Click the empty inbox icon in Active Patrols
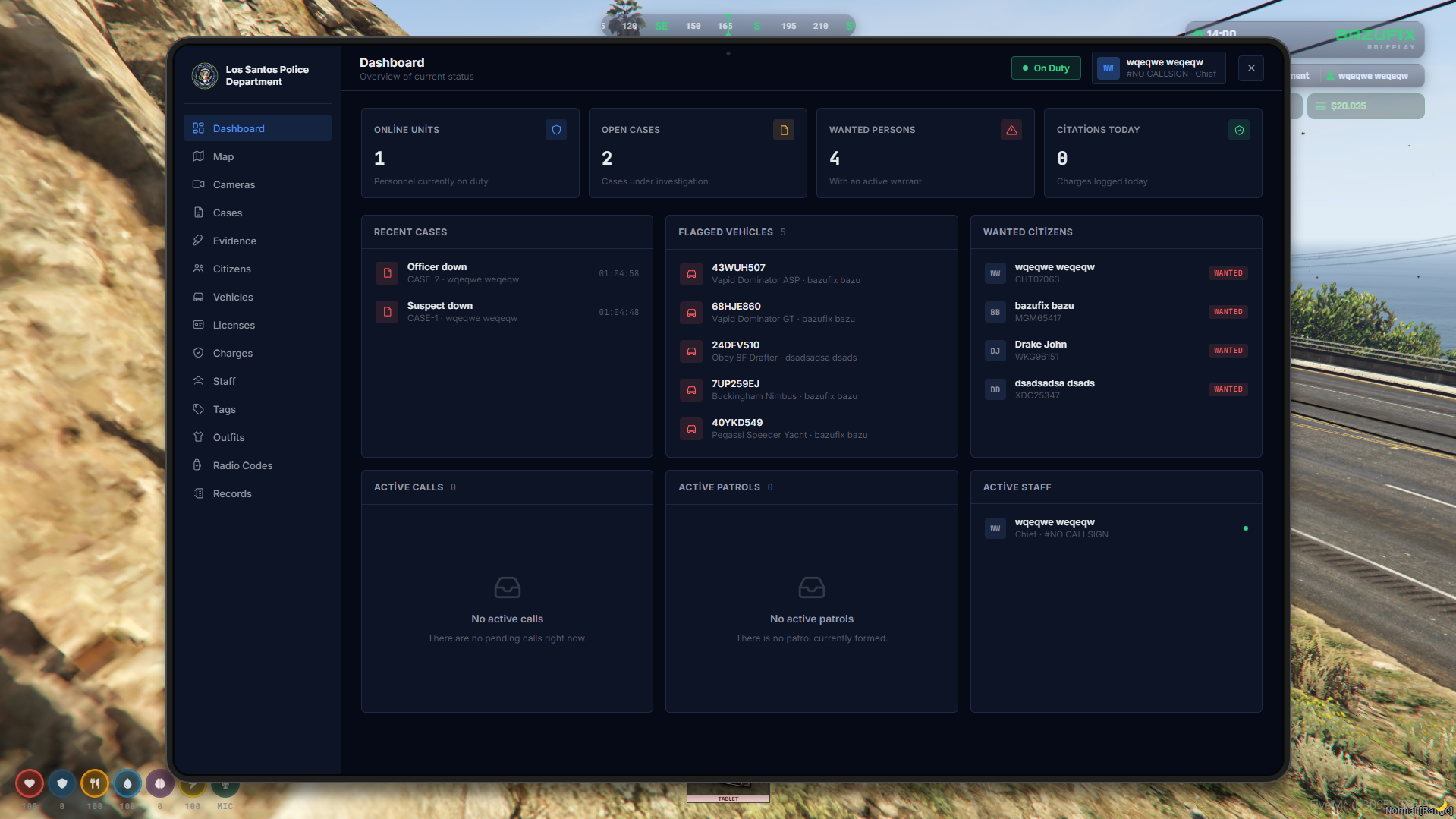This screenshot has width=1456, height=819. click(812, 587)
